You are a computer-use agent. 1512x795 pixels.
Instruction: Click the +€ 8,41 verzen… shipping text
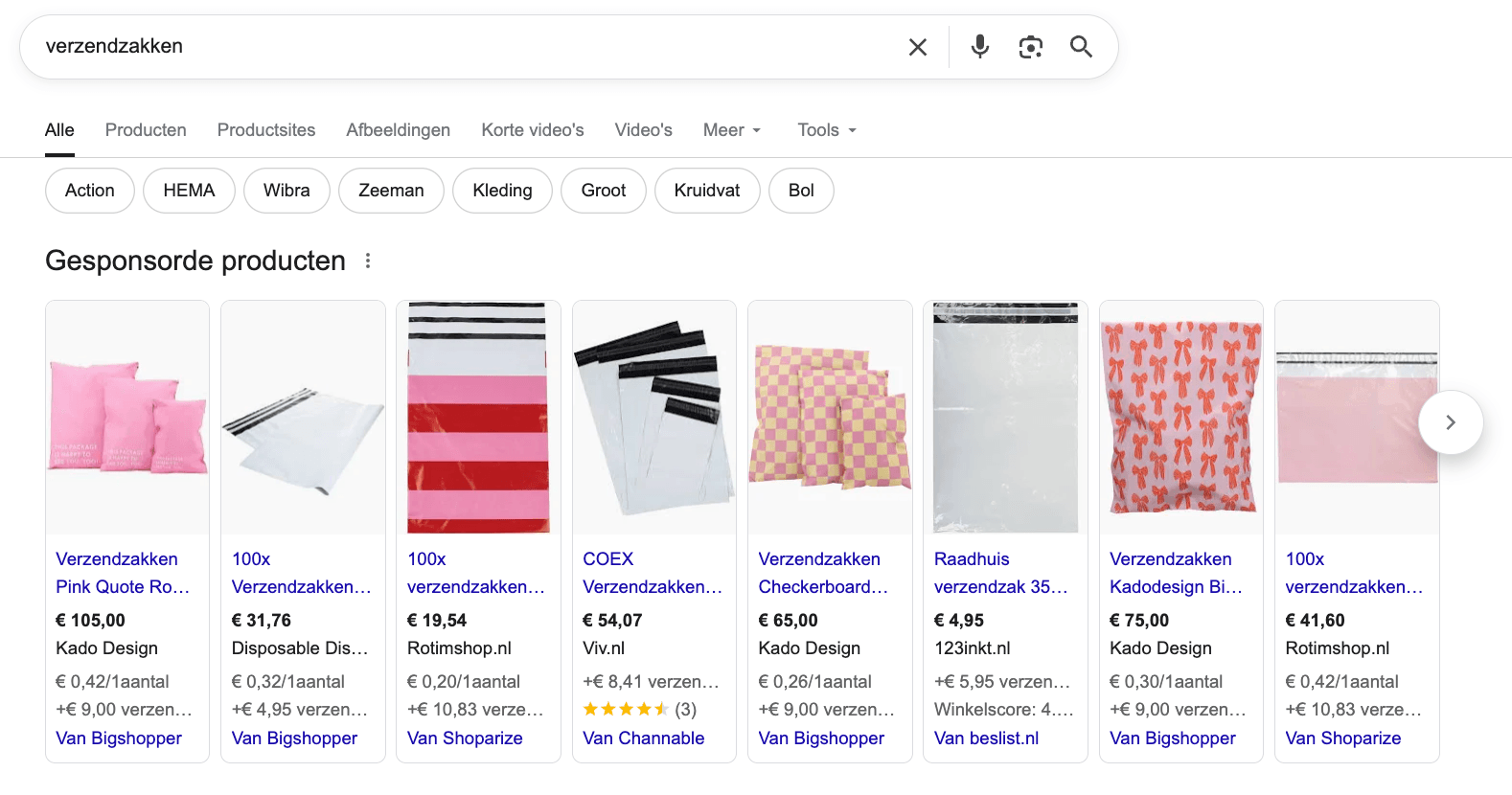click(651, 682)
